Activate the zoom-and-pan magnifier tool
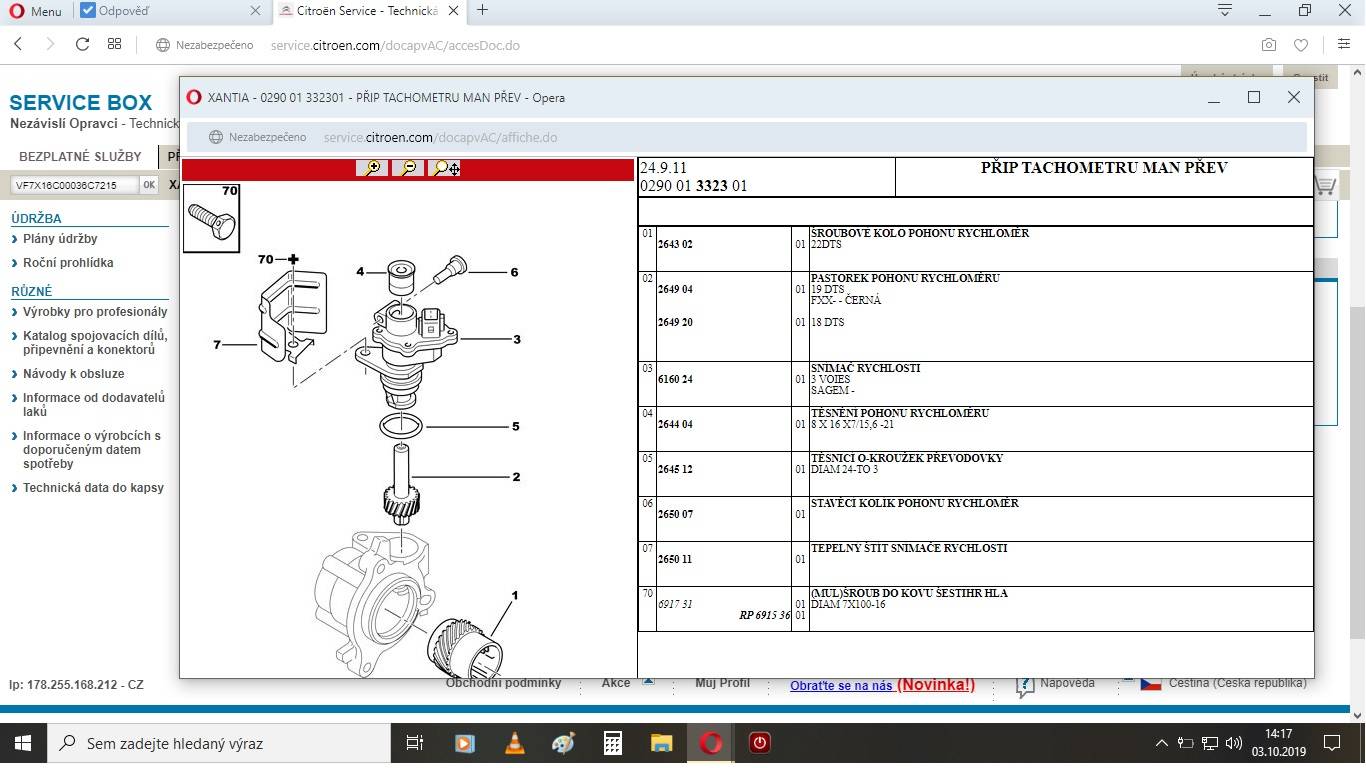1366x768 pixels. tap(444, 168)
